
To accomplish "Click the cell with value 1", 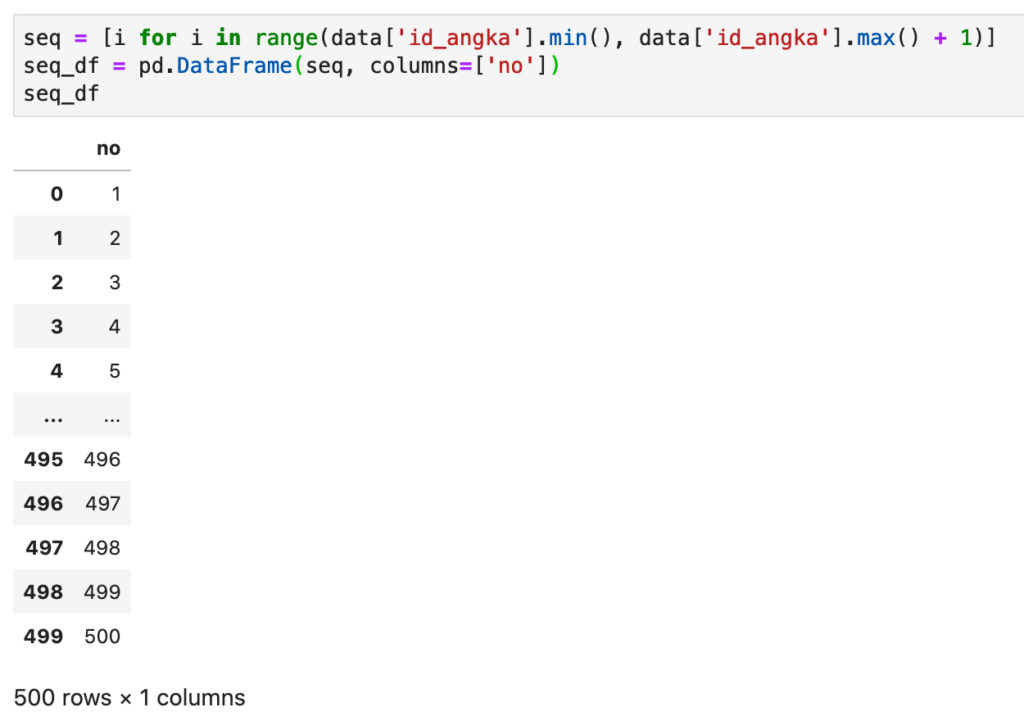I will [x=116, y=194].
